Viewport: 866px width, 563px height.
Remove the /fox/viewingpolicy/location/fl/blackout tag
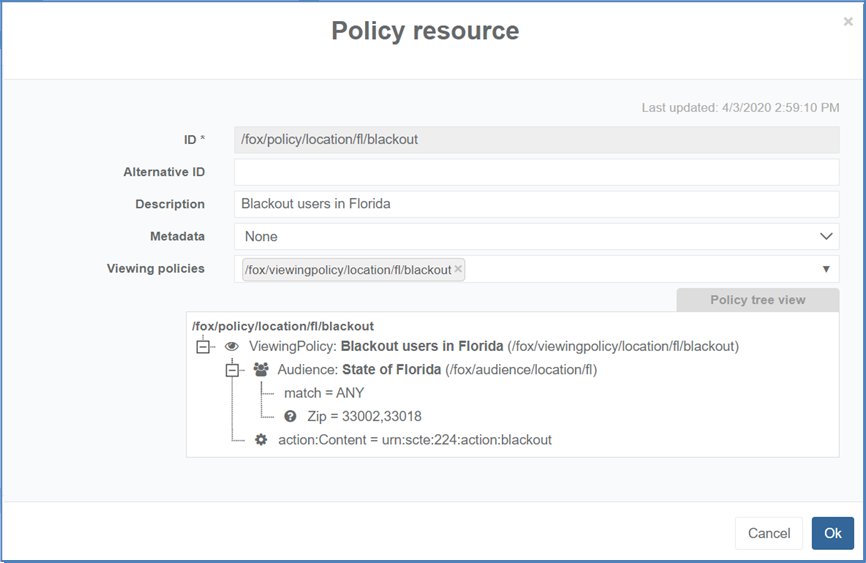[x=458, y=269]
